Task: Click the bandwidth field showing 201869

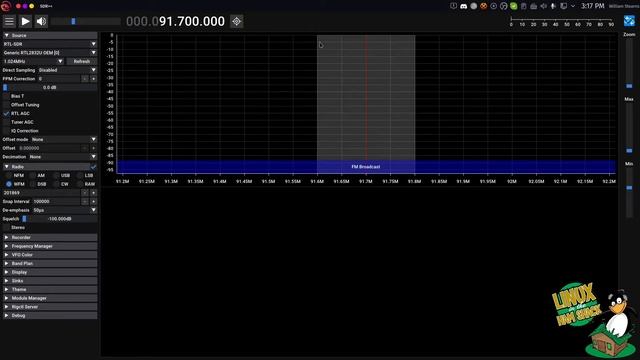Action: pyautogui.click(x=41, y=193)
